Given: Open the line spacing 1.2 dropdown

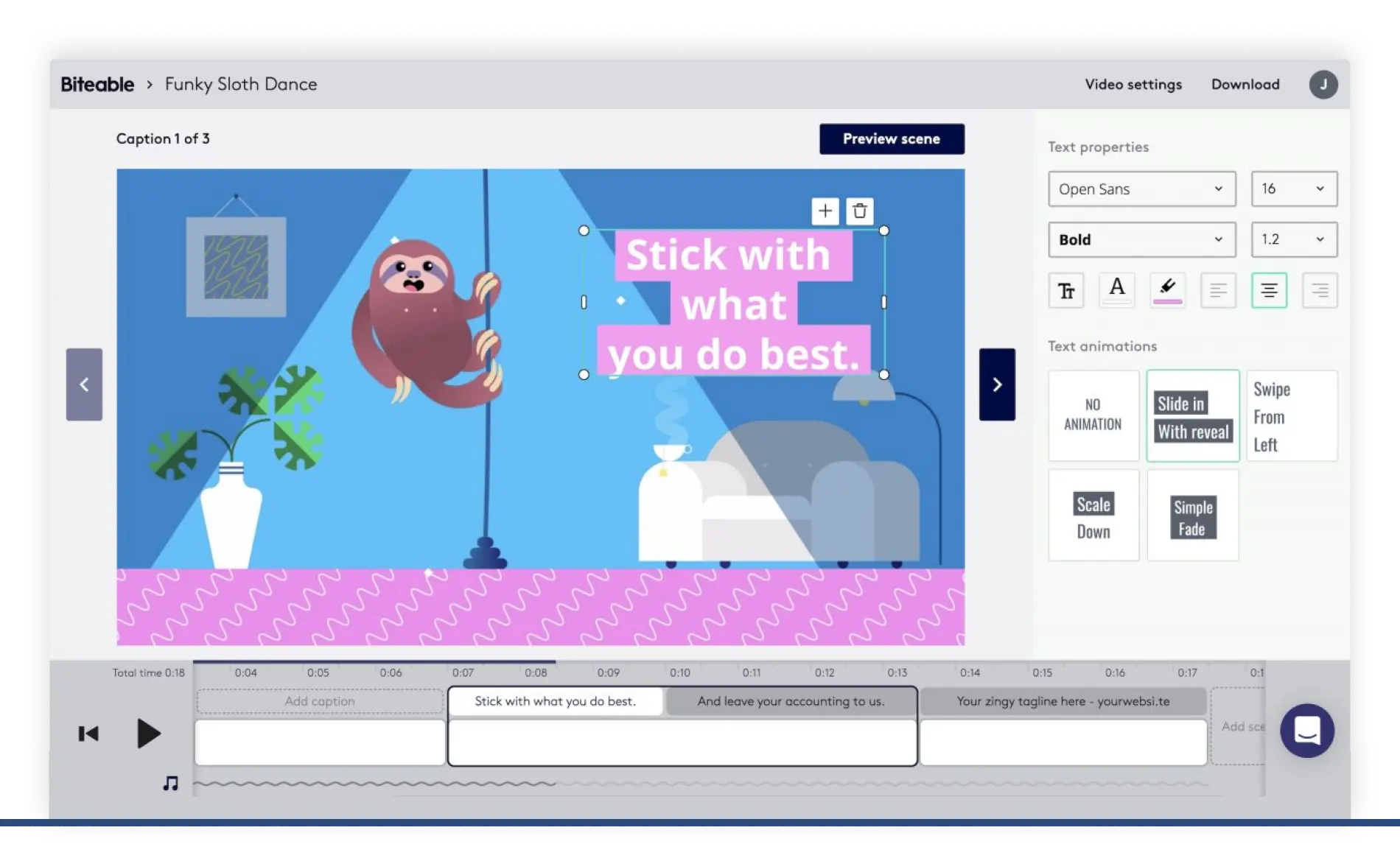Looking at the screenshot, I should [1294, 239].
